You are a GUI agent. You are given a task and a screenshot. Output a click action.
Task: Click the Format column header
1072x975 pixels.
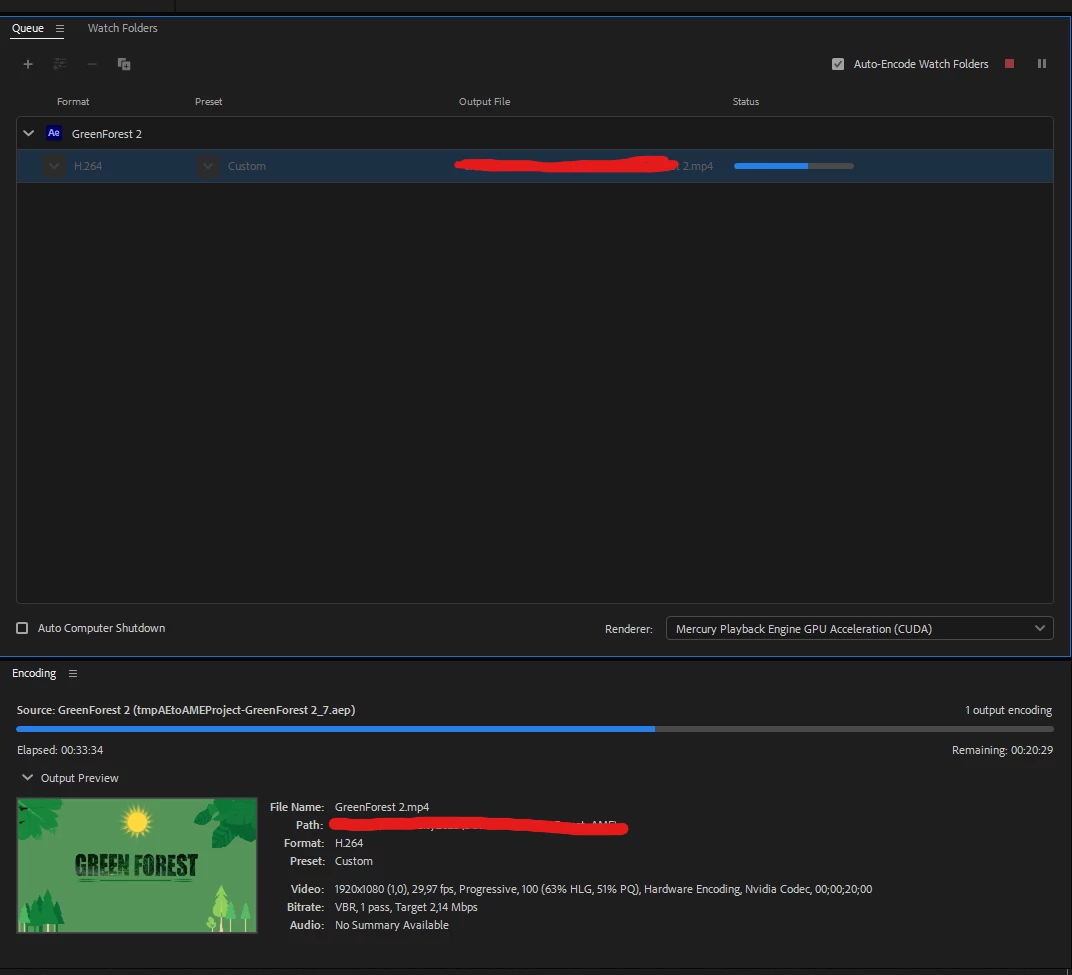coord(73,102)
